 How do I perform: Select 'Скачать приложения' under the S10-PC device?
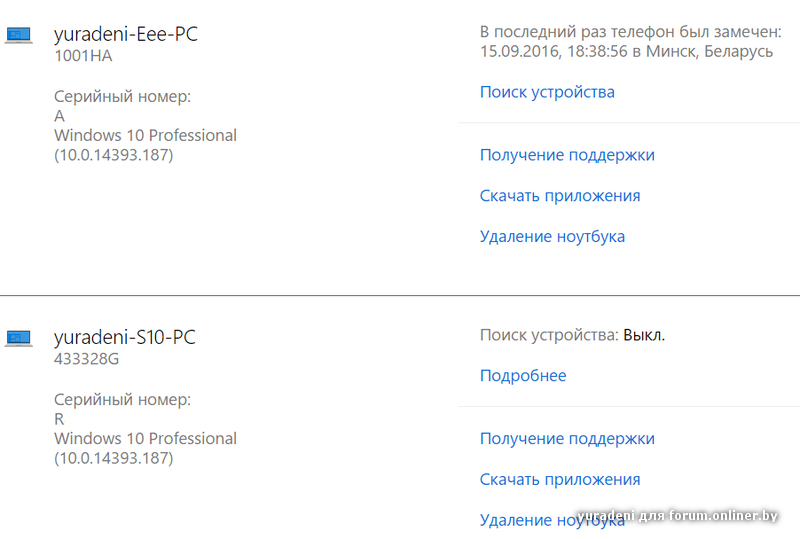point(560,479)
